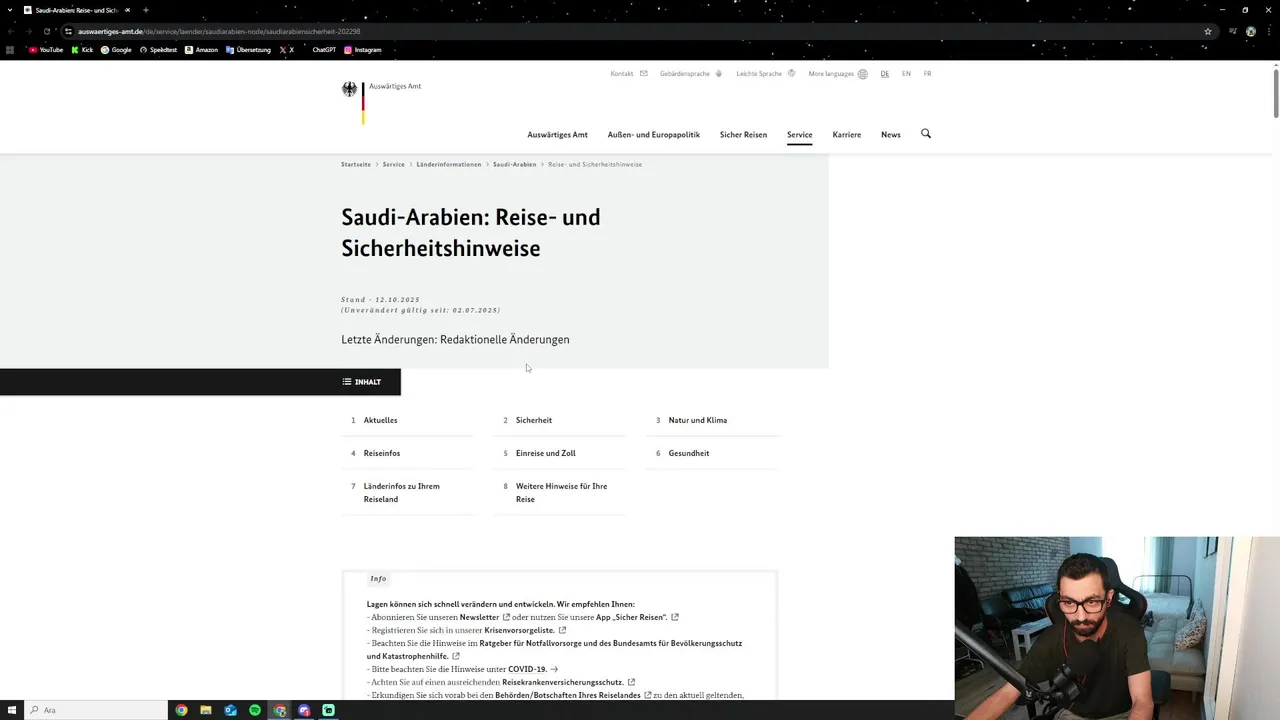
Task: Open the Außen- und Europapolitik menu
Action: click(x=654, y=134)
